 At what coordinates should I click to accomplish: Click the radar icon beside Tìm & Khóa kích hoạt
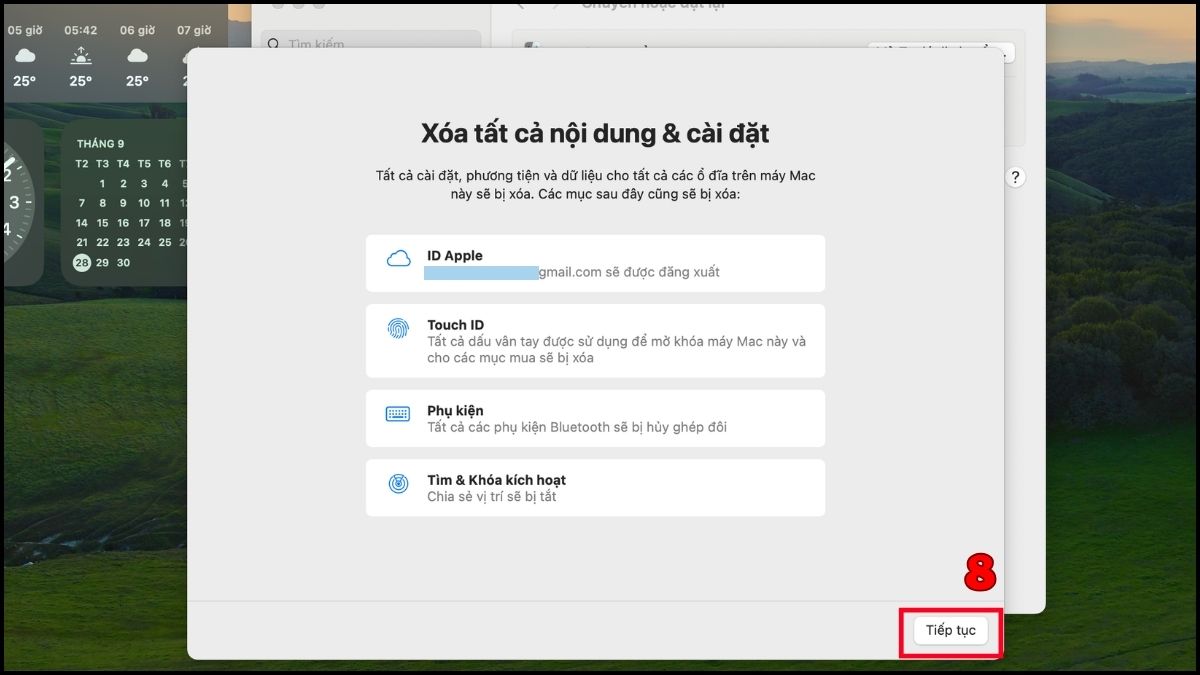(x=398, y=484)
